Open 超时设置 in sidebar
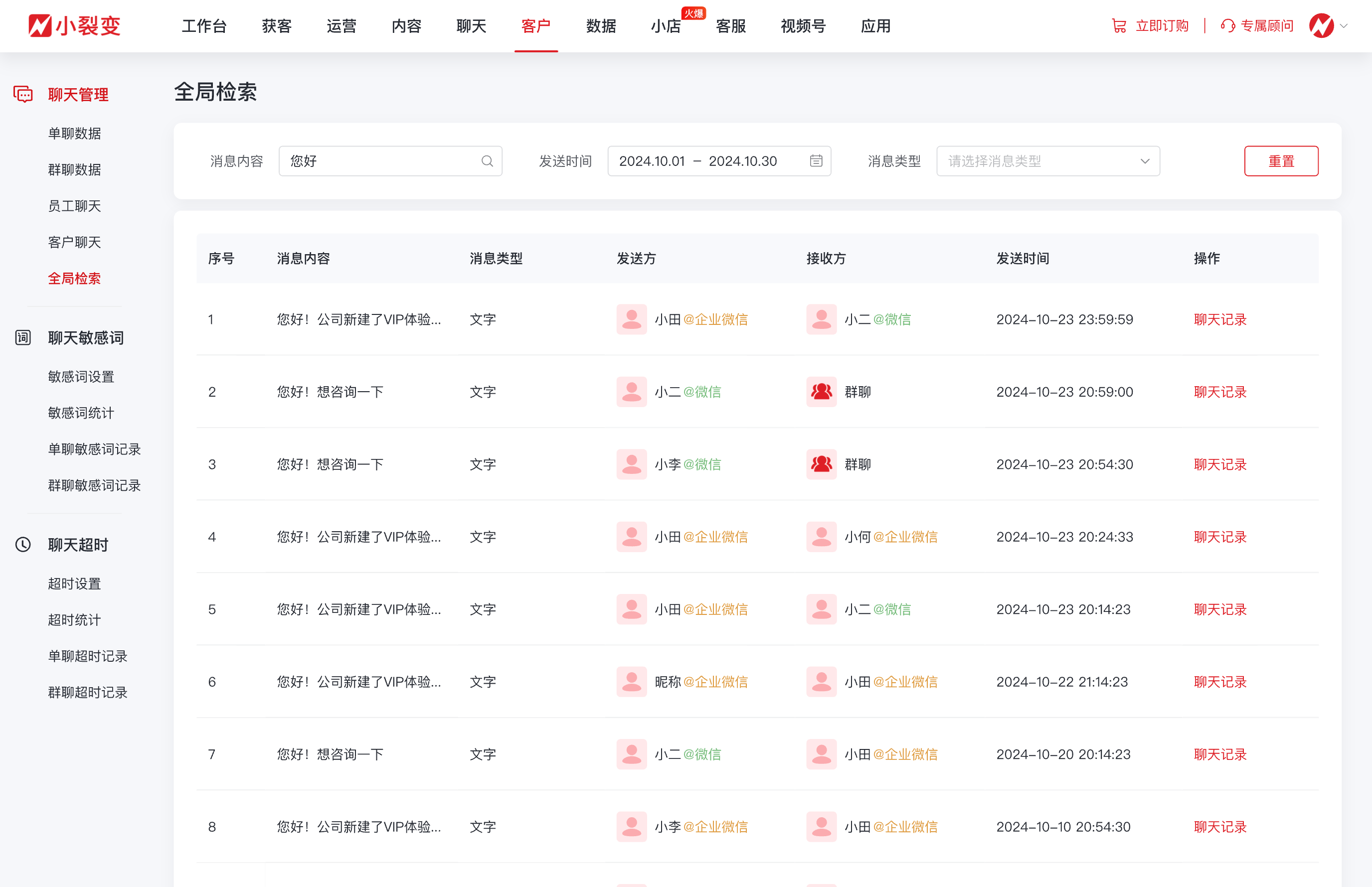 click(x=74, y=584)
